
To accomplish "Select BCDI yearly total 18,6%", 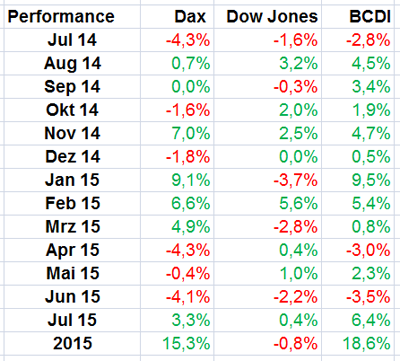I will click(x=367, y=343).
